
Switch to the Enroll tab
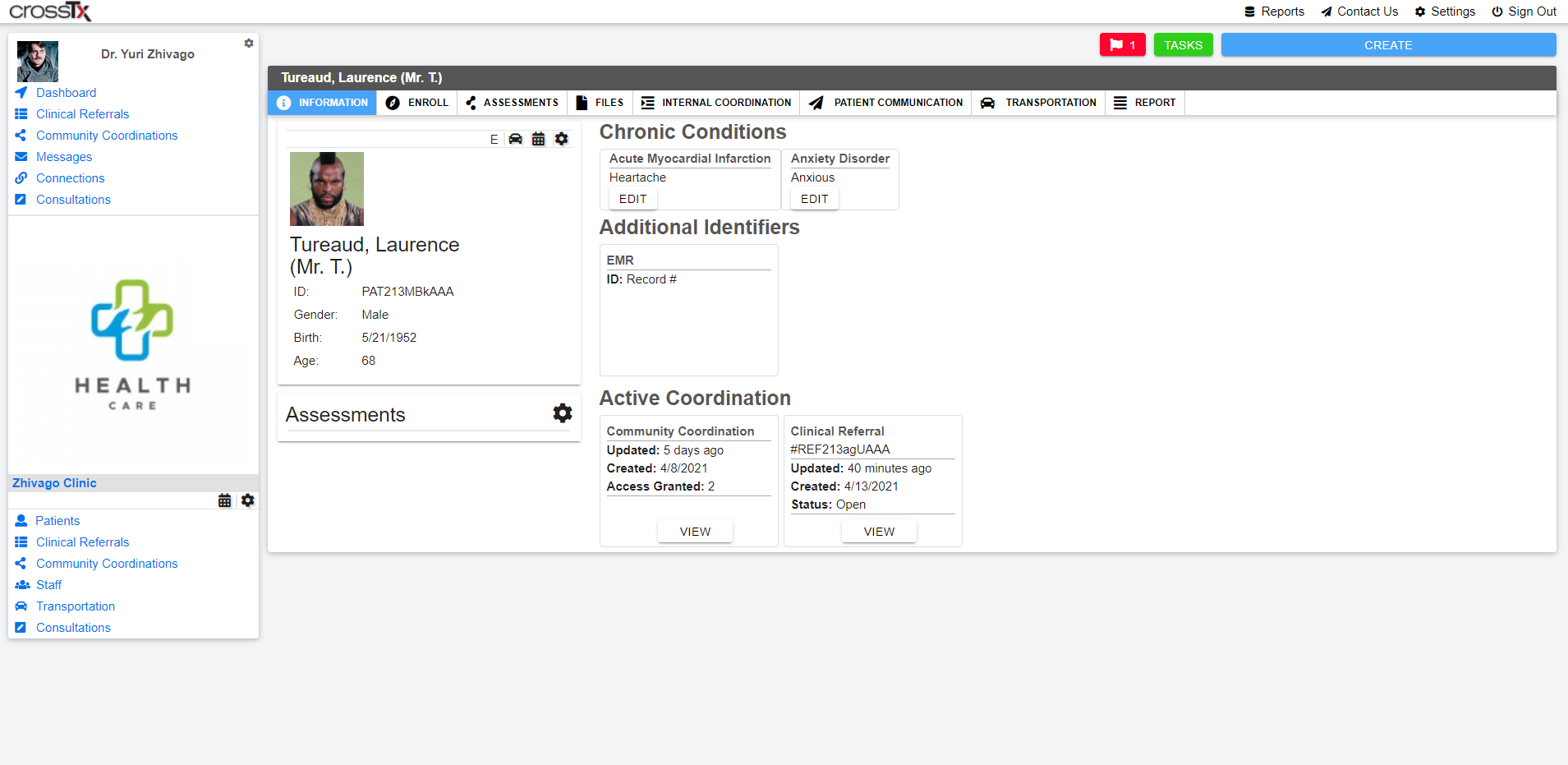pyautogui.click(x=417, y=103)
